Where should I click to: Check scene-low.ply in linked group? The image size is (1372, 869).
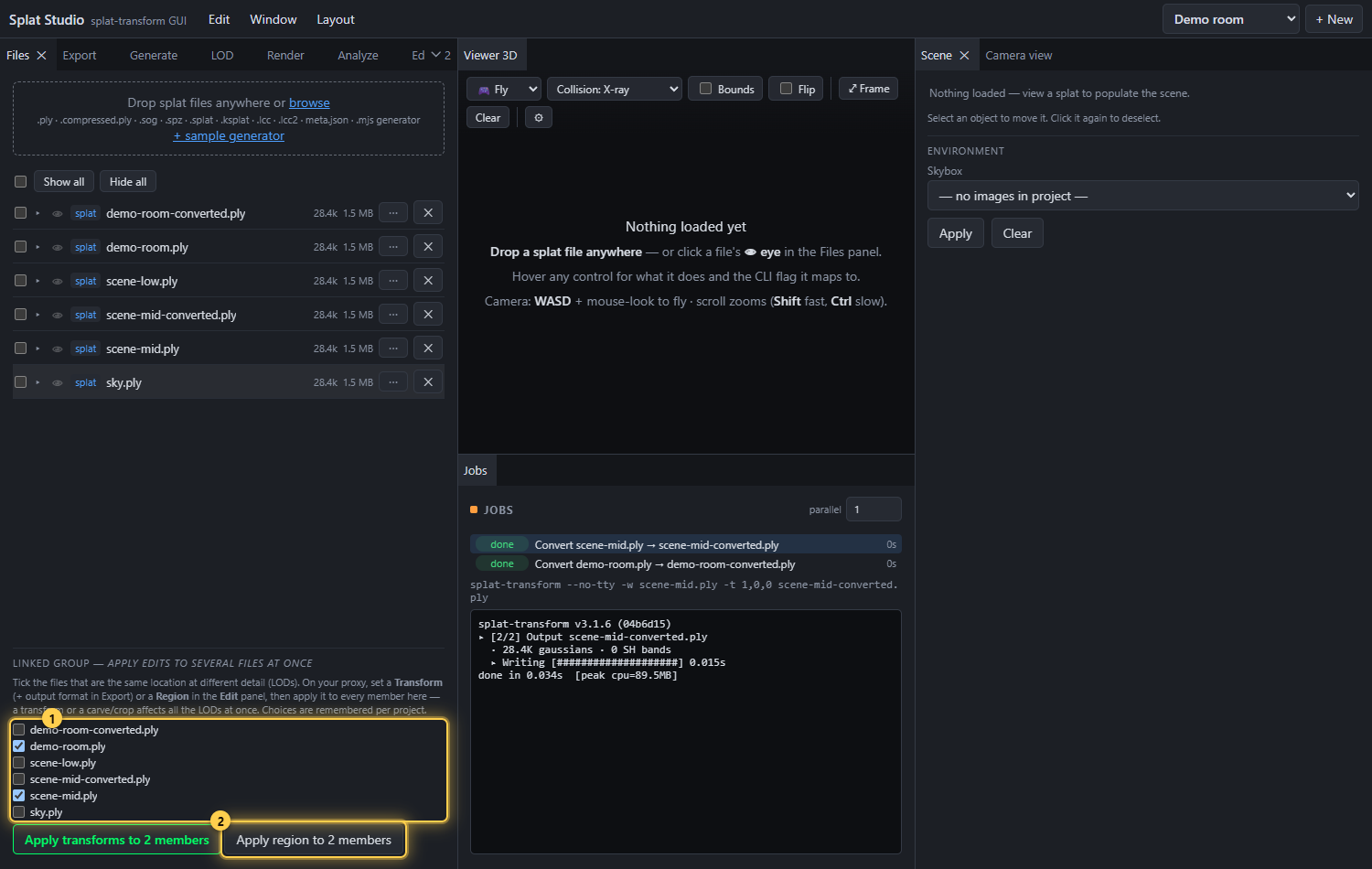18,763
